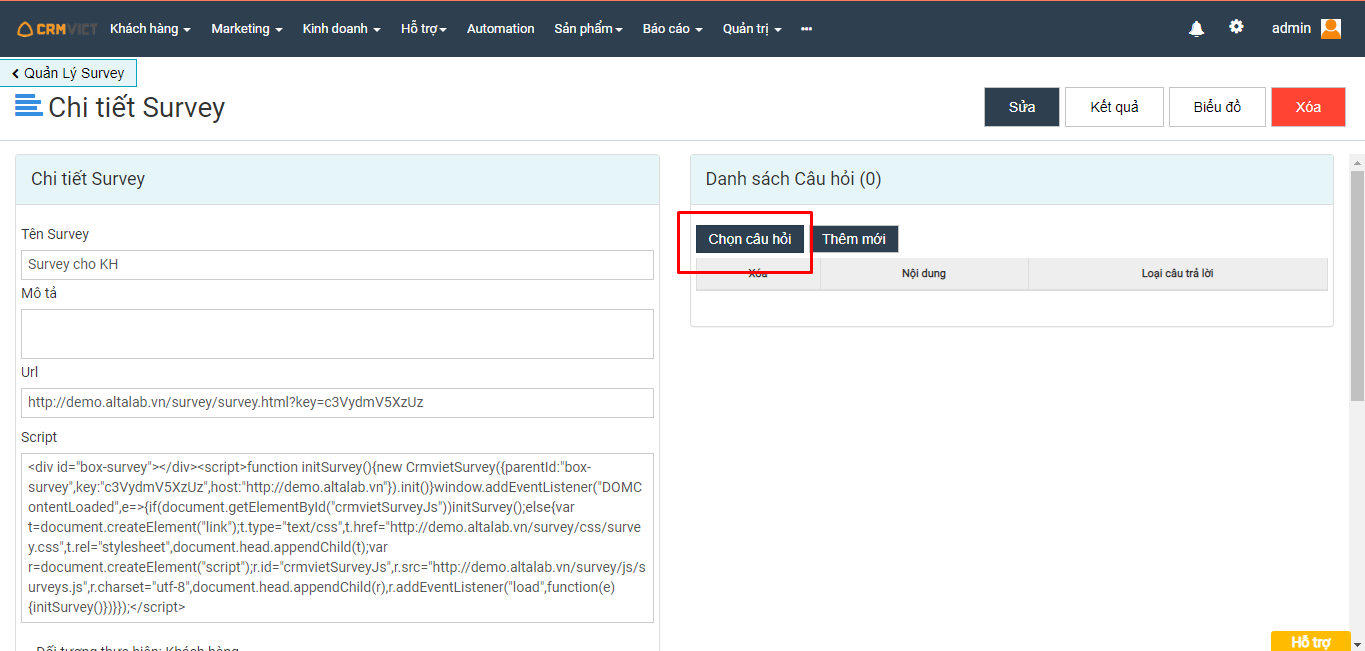Screen dimensions: 1365x651
Task: Expand the Kinh doanh dropdown menu
Action: point(342,29)
